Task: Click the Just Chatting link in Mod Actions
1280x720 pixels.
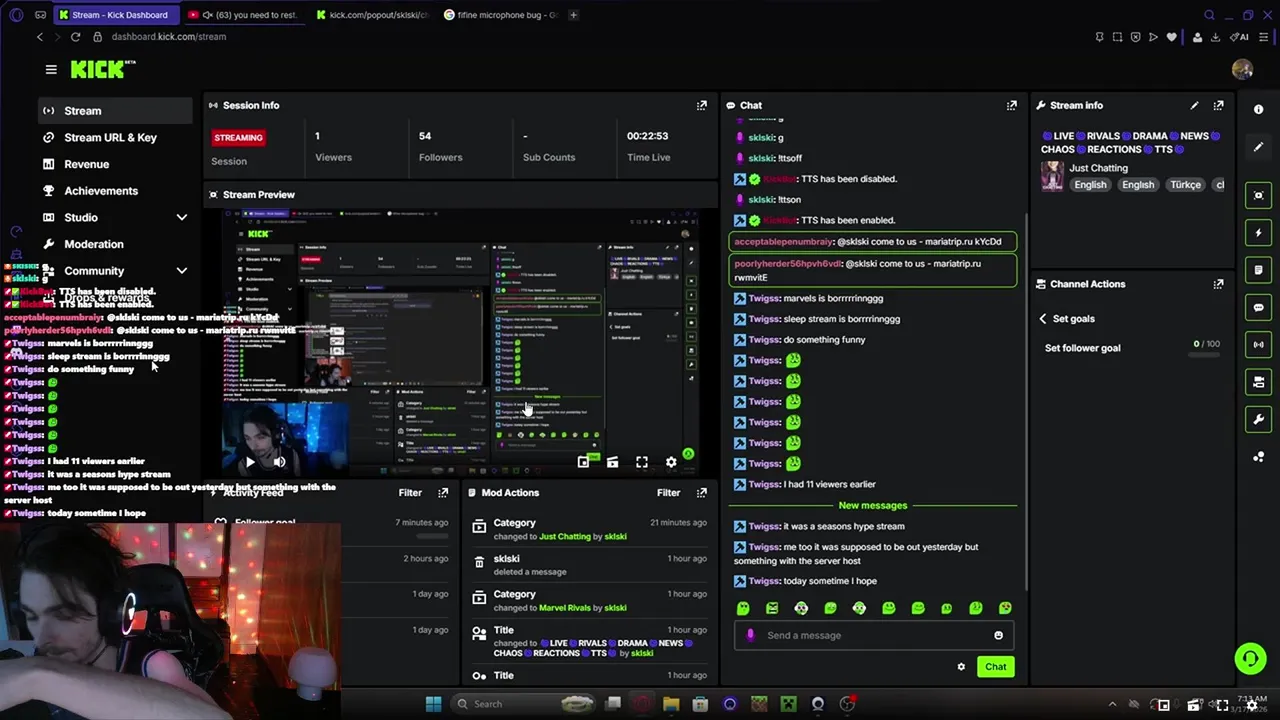Action: pyautogui.click(x=565, y=537)
